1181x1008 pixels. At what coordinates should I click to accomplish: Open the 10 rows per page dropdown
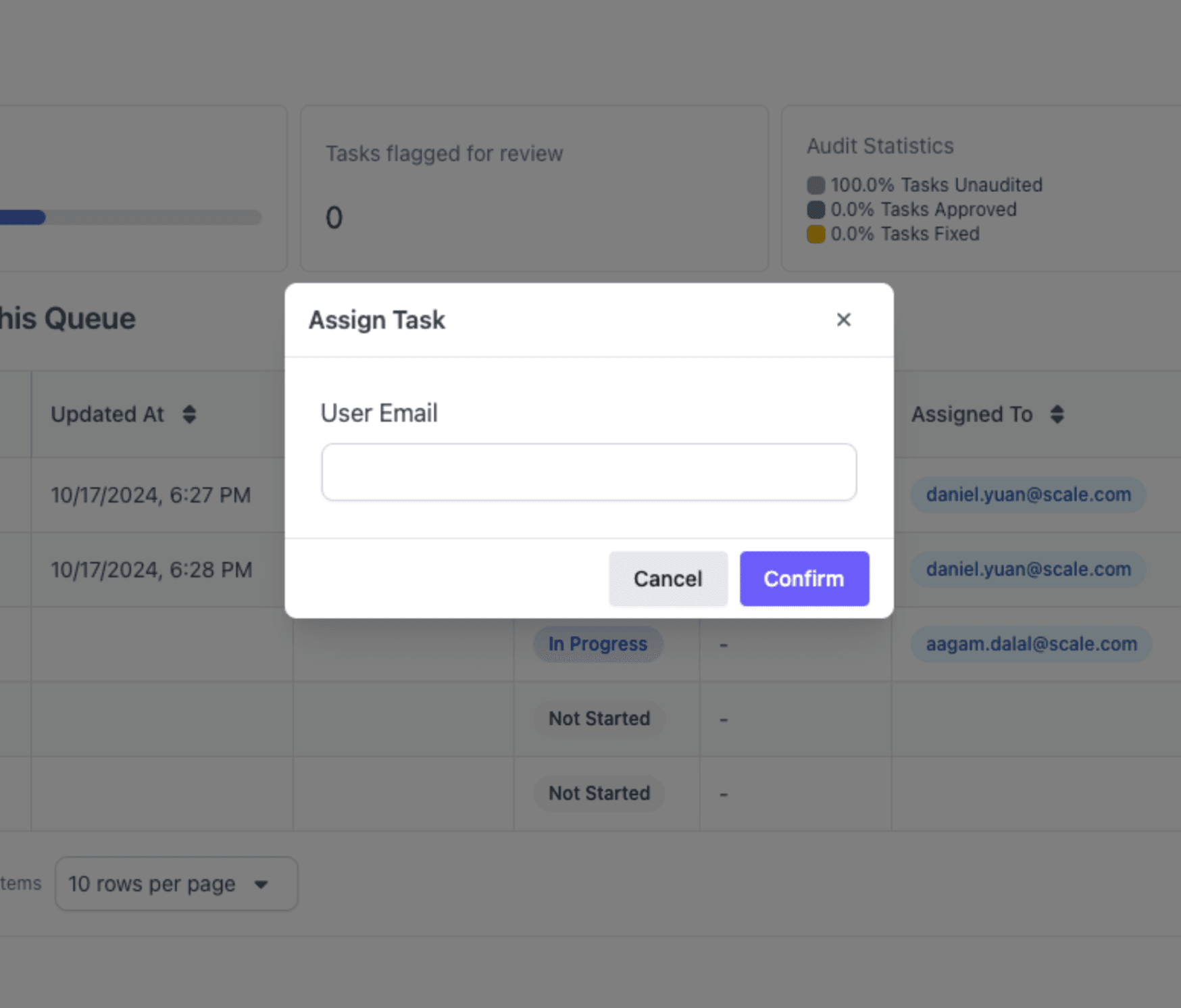[176, 884]
